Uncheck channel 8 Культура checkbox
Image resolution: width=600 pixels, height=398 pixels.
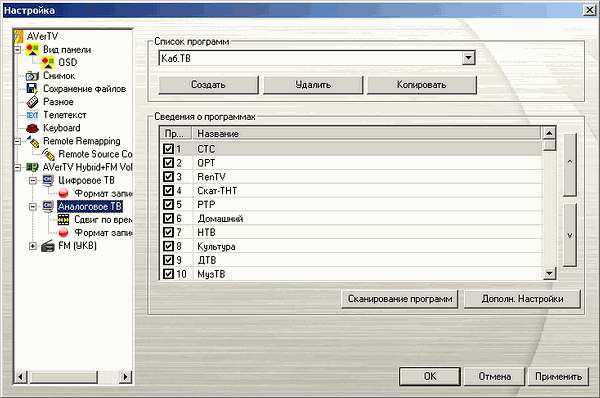pos(168,246)
